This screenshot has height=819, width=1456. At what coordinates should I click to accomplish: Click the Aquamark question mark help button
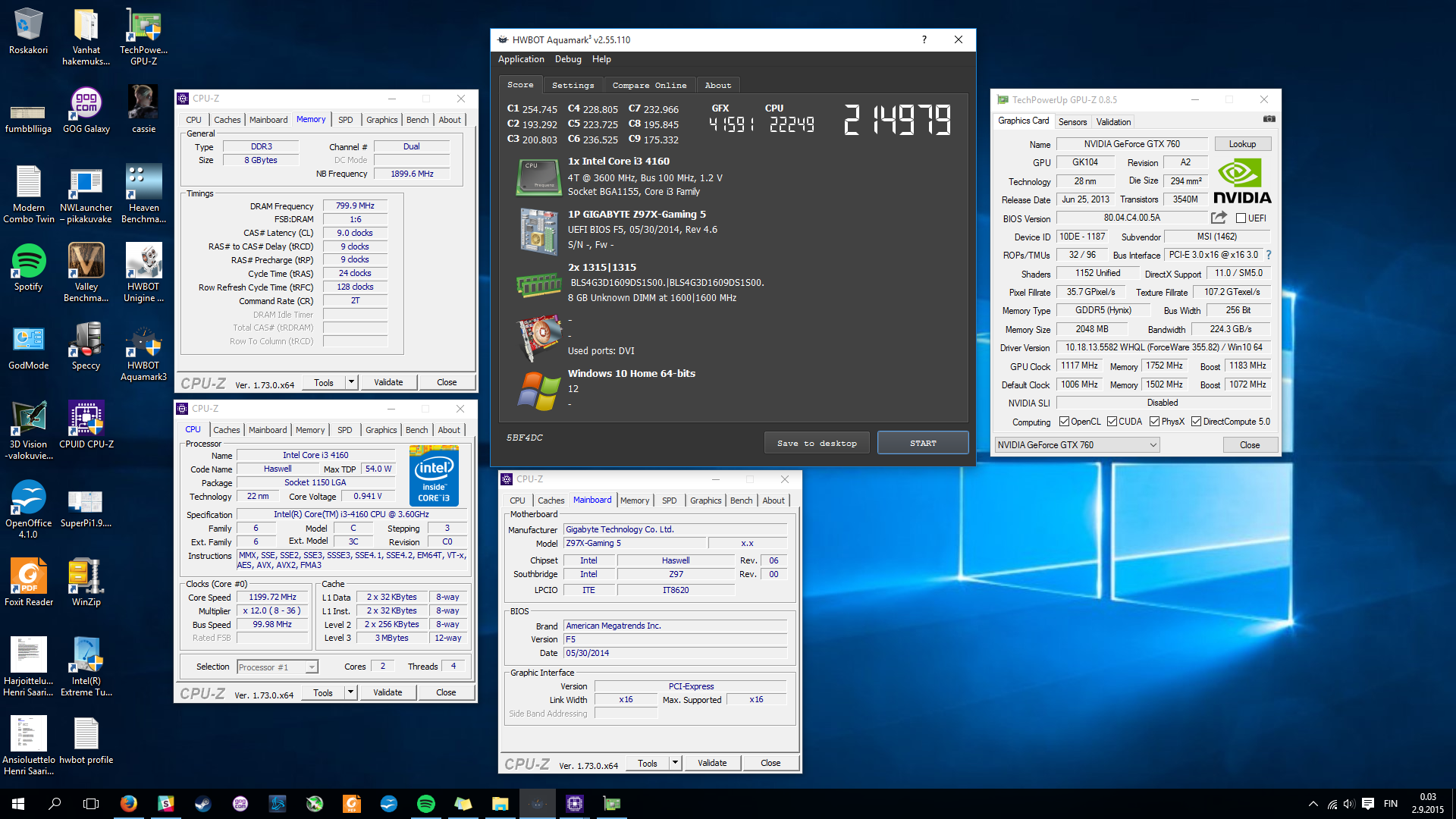pos(924,39)
